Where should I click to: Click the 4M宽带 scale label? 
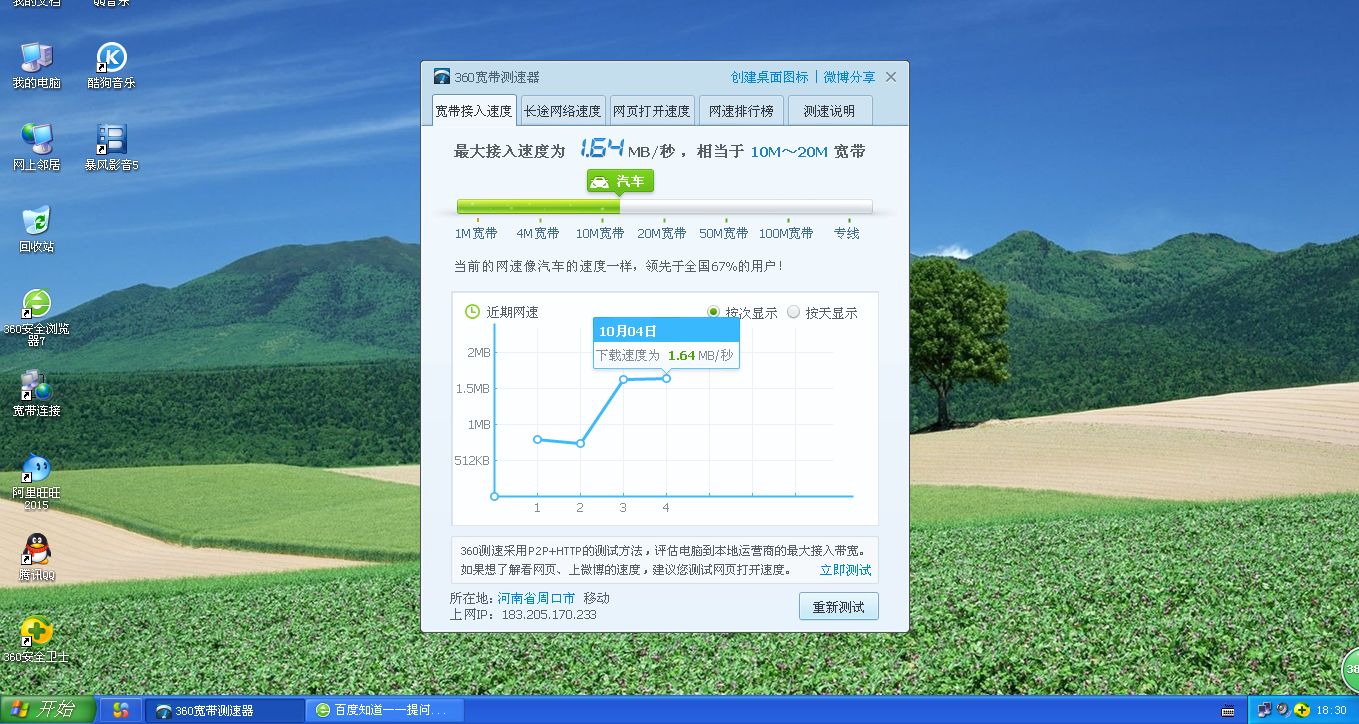(538, 233)
